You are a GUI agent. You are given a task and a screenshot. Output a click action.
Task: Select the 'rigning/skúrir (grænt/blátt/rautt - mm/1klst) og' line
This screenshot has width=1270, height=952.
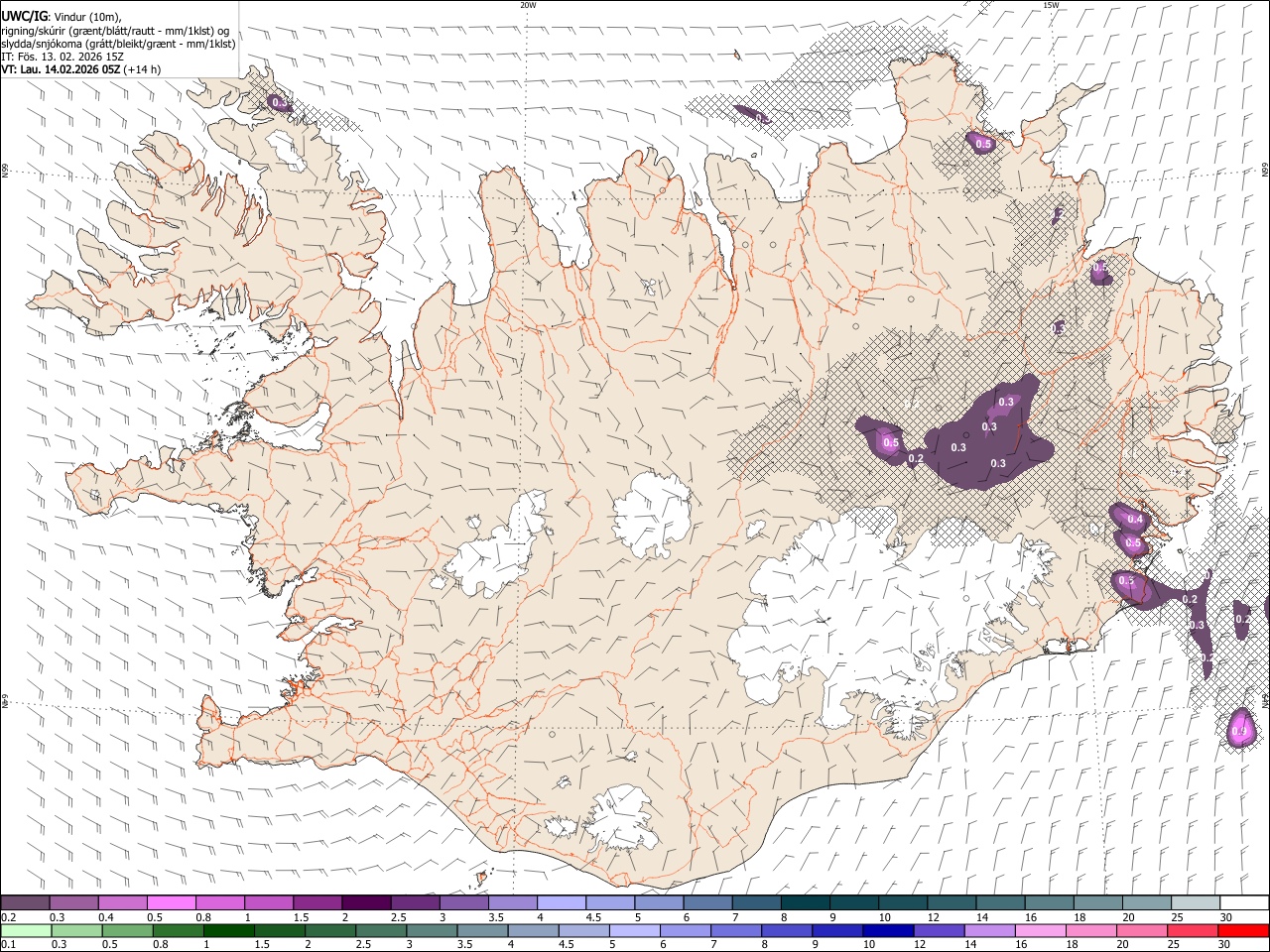point(115,31)
